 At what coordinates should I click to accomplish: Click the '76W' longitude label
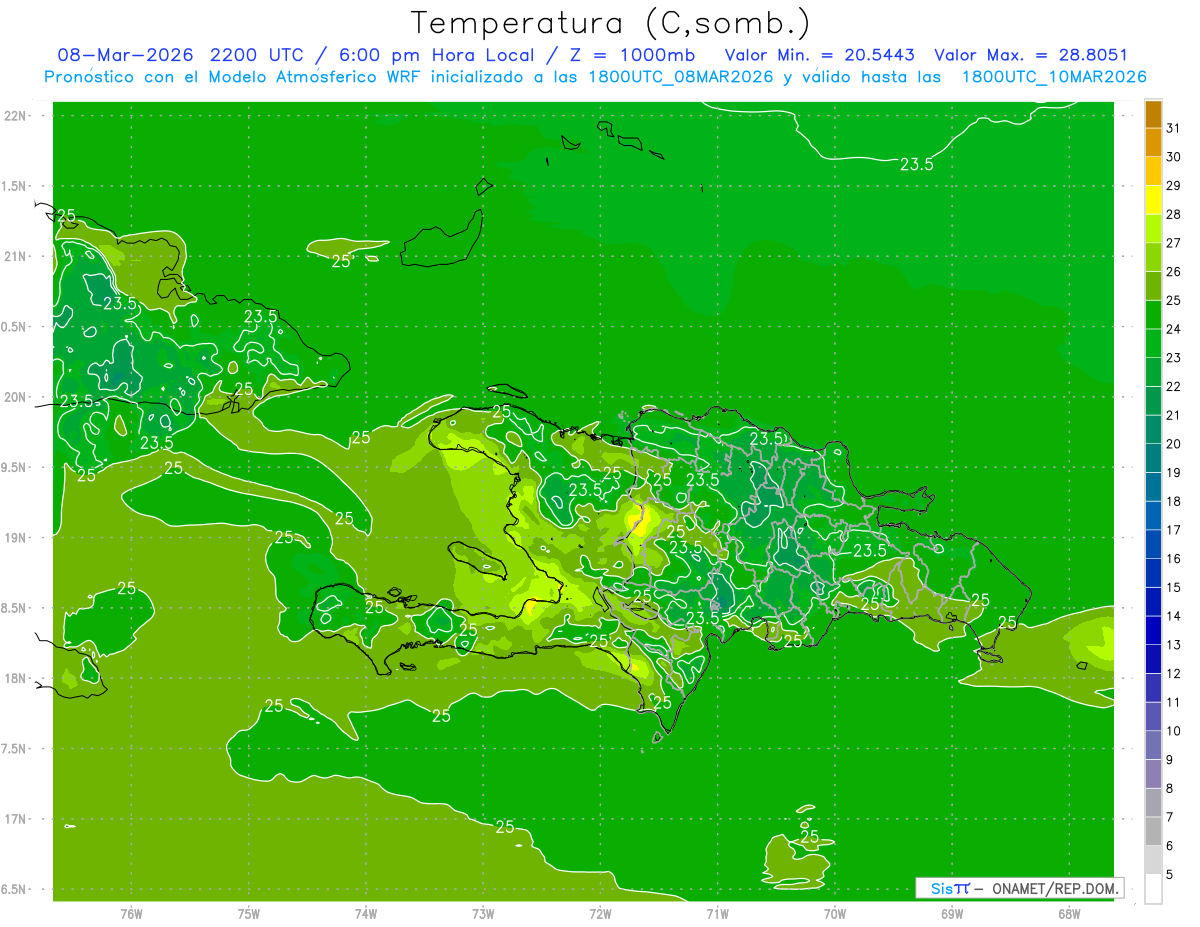131,913
